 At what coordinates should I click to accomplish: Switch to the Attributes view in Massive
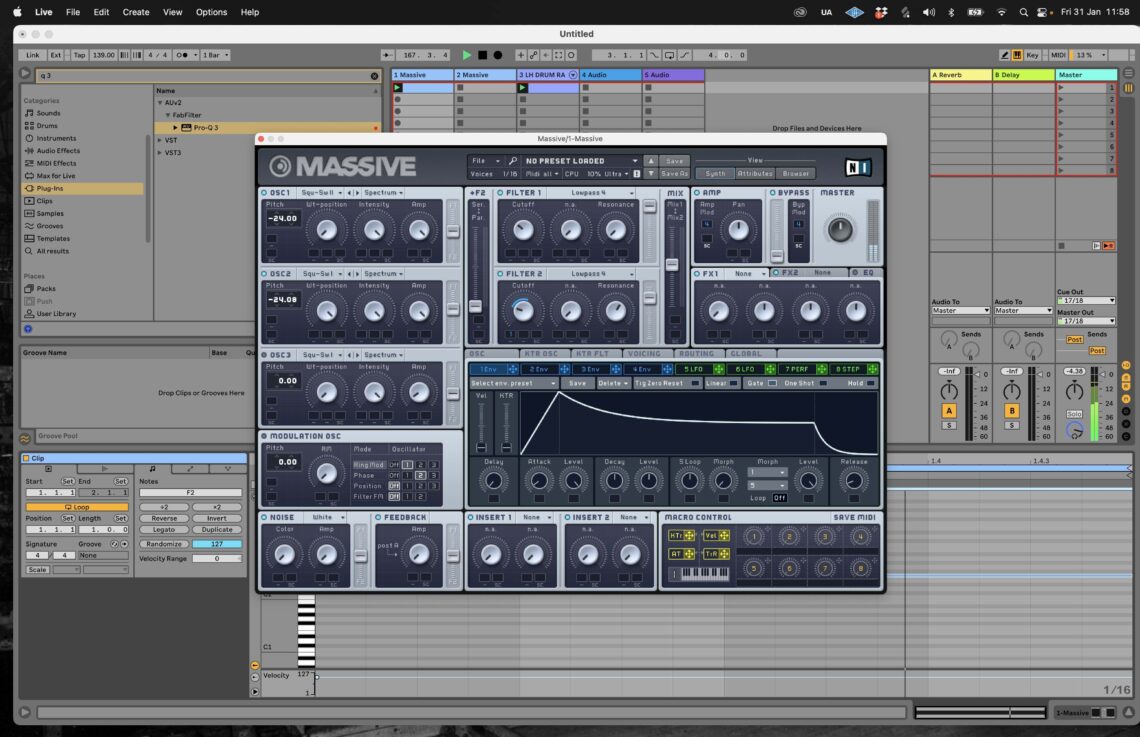pos(753,173)
